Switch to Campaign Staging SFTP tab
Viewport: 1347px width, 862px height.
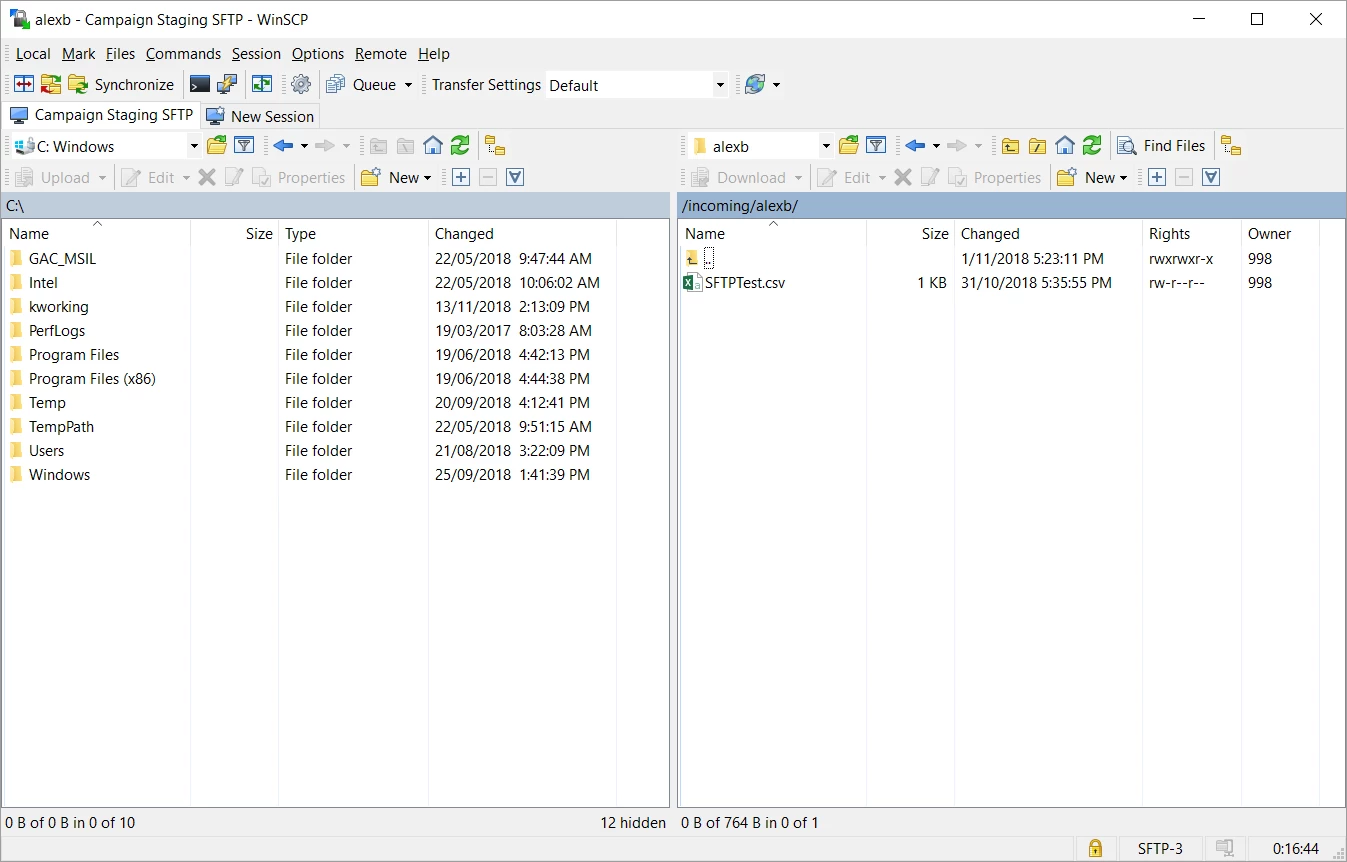tap(102, 115)
